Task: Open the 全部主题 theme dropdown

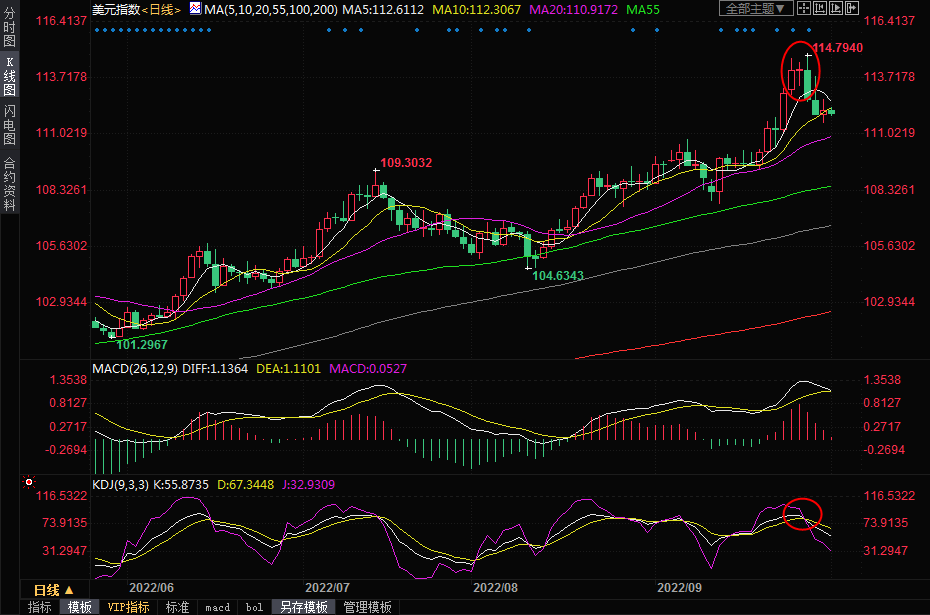Action: click(755, 9)
